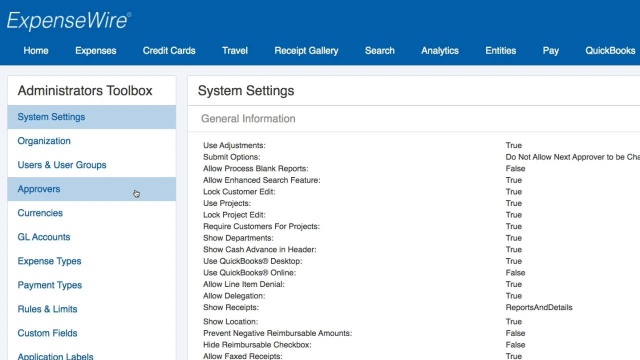Go to Credit Cards
This screenshot has height=360, width=640.
pos(169,51)
